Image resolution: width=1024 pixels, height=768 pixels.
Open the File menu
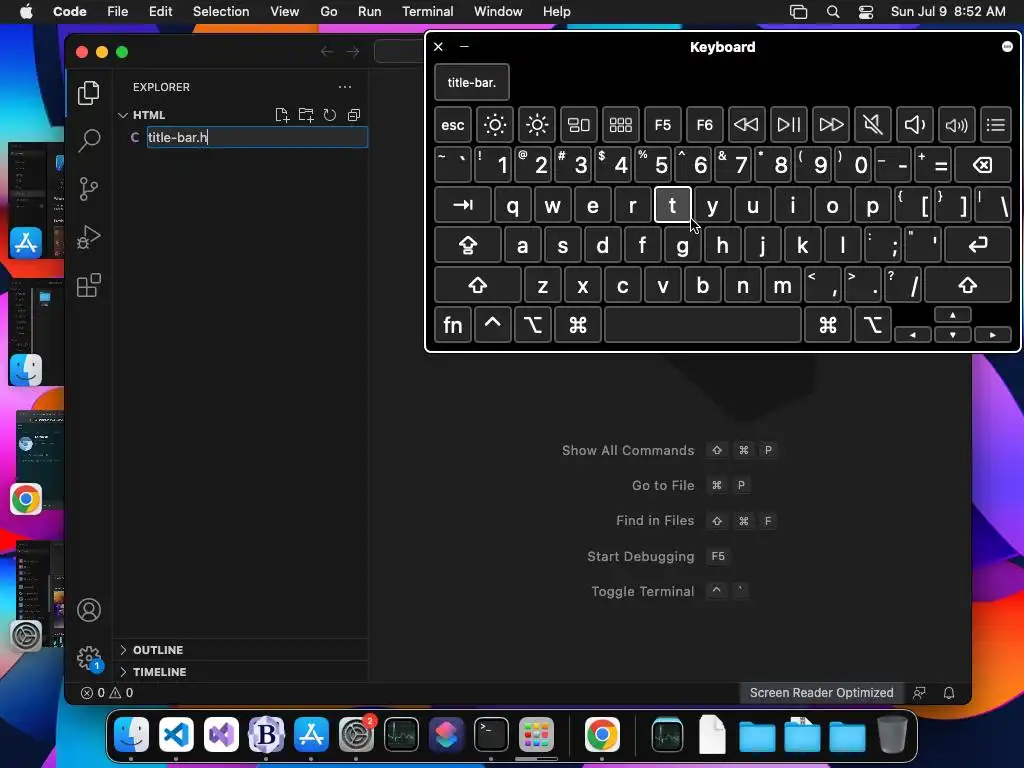[118, 11]
